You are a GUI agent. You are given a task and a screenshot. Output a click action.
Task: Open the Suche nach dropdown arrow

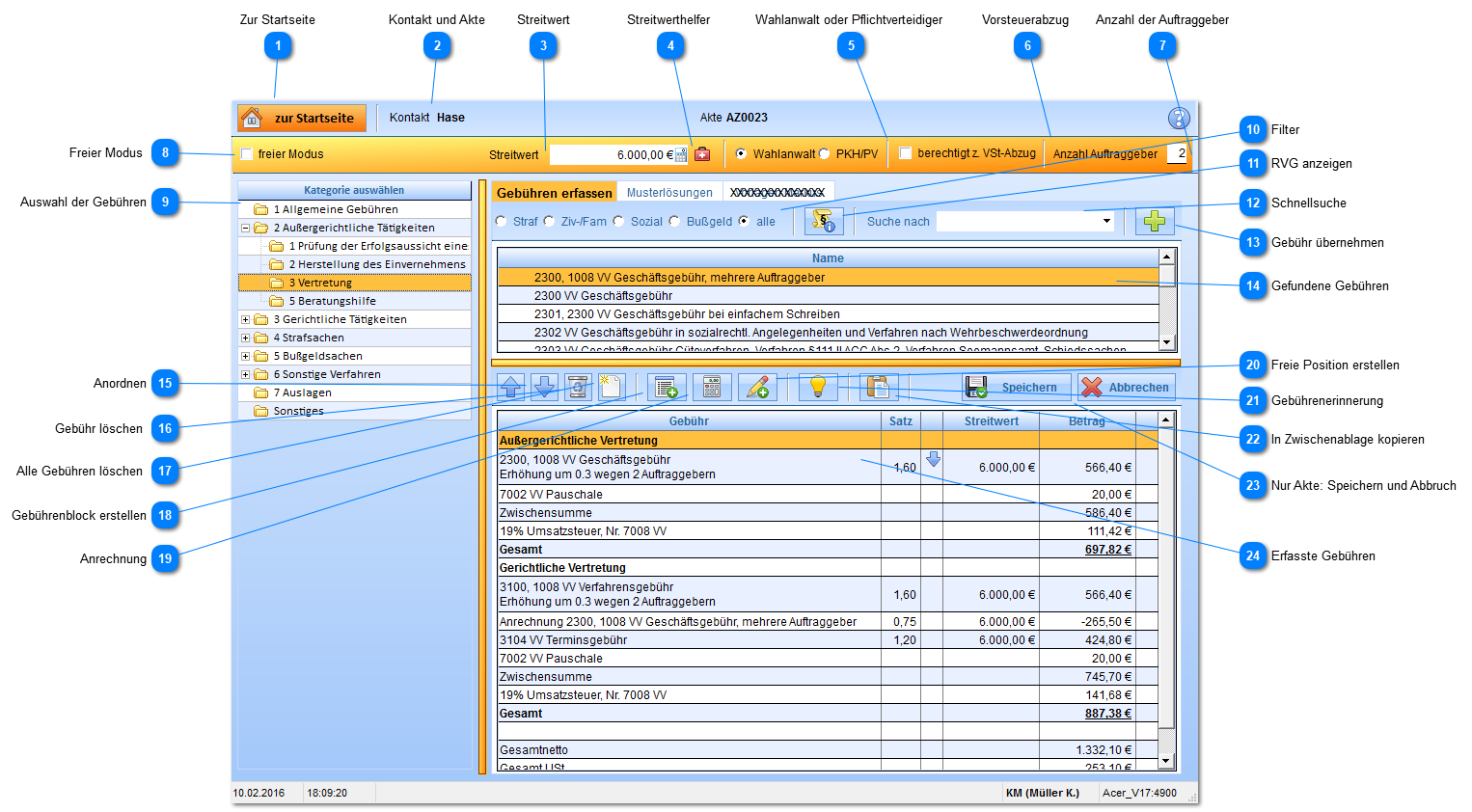tap(1106, 222)
